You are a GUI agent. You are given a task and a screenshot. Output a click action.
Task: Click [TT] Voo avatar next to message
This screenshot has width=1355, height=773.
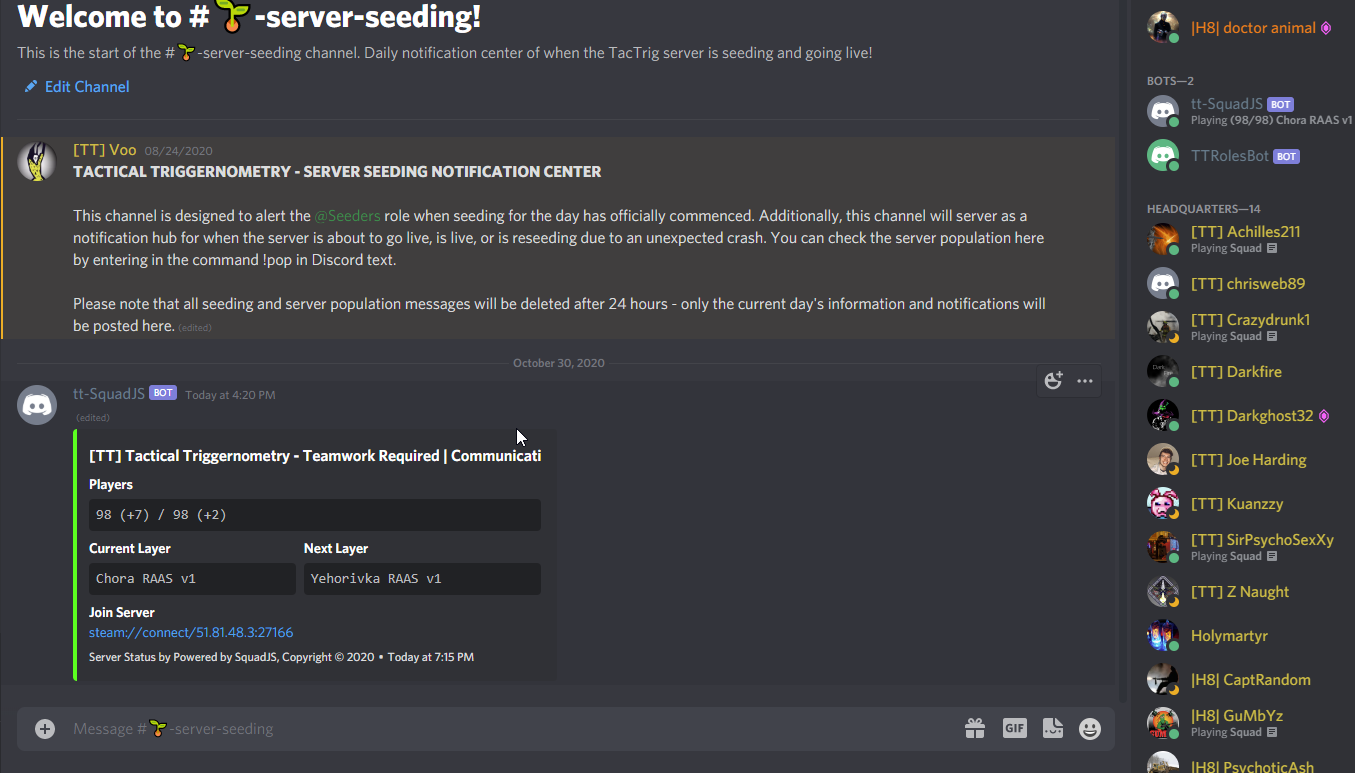click(x=37, y=162)
